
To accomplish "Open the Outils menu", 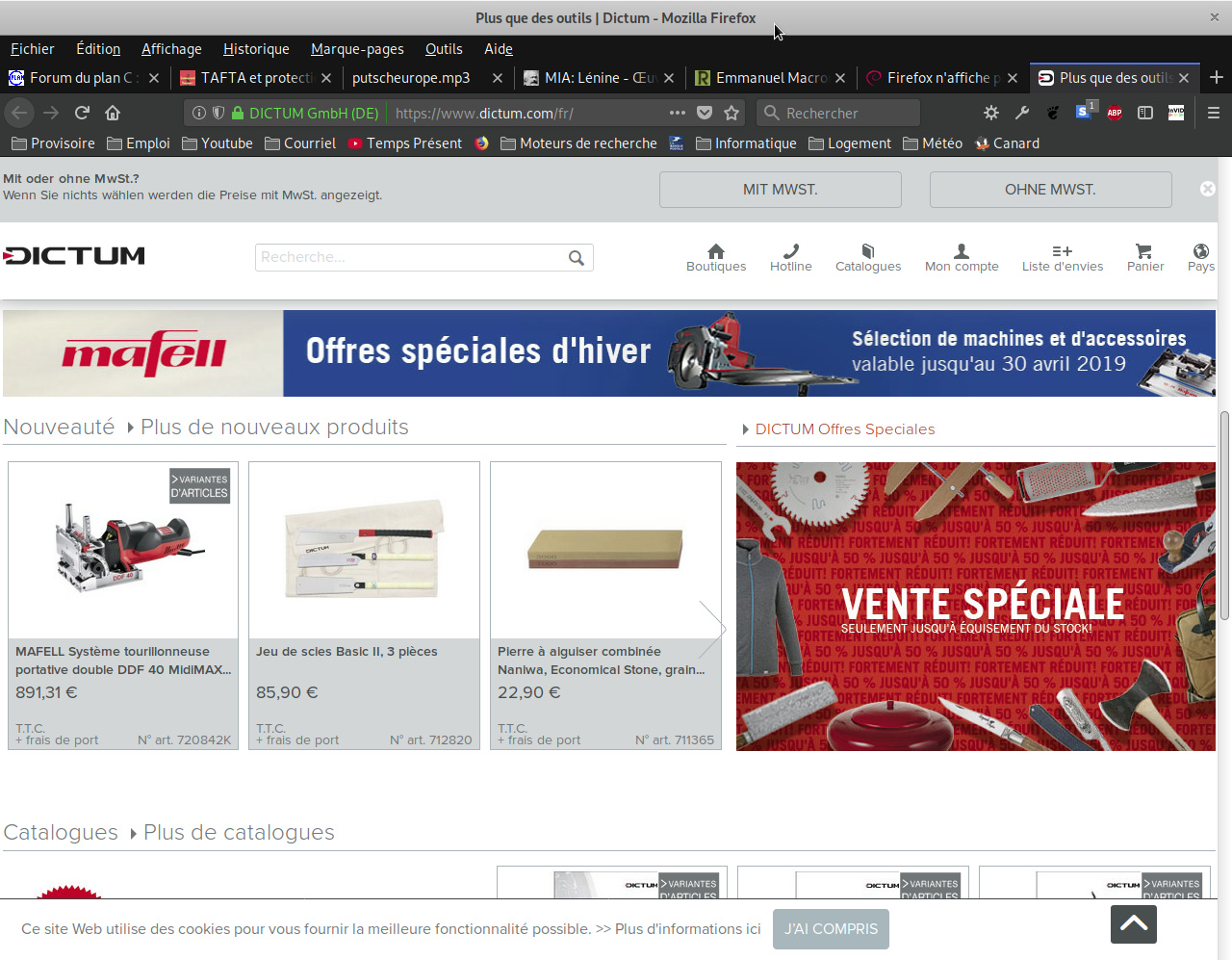I will pos(444,49).
